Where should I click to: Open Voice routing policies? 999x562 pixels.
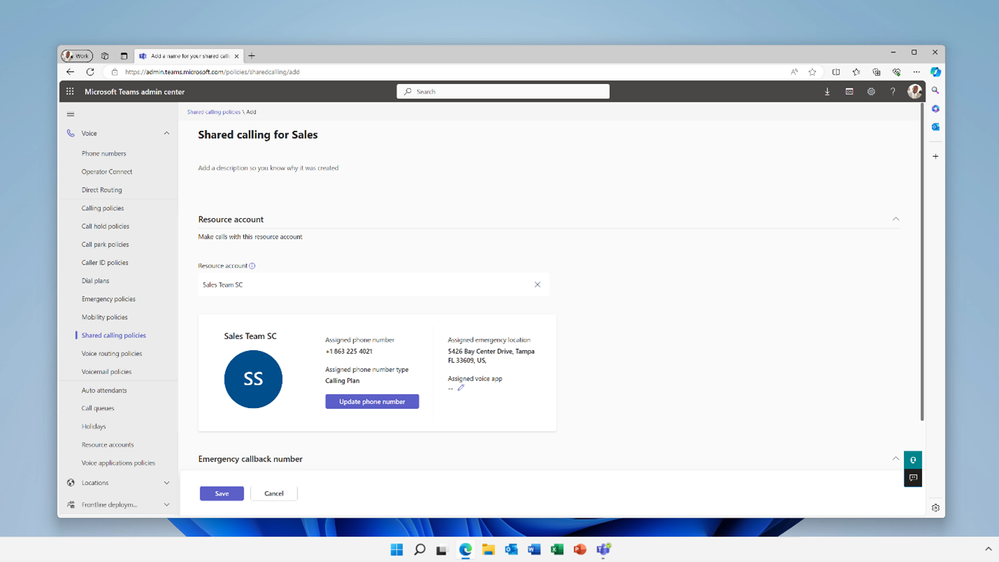111,354
